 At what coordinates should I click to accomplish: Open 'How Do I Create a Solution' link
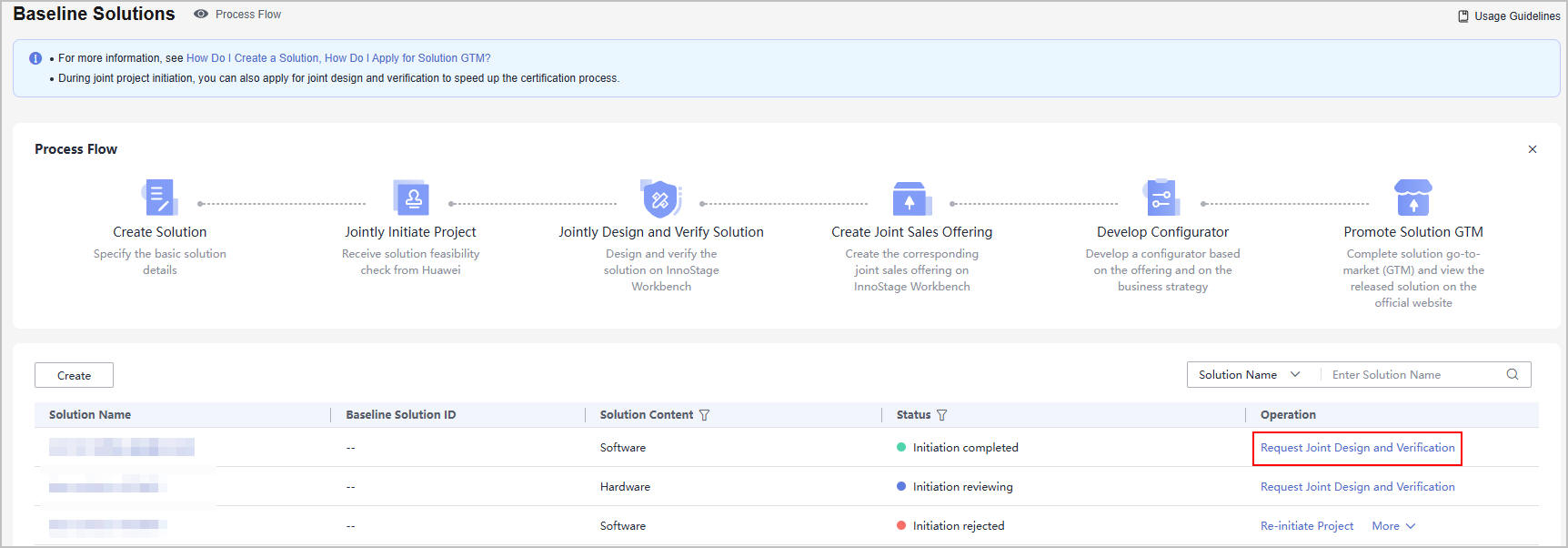253,58
